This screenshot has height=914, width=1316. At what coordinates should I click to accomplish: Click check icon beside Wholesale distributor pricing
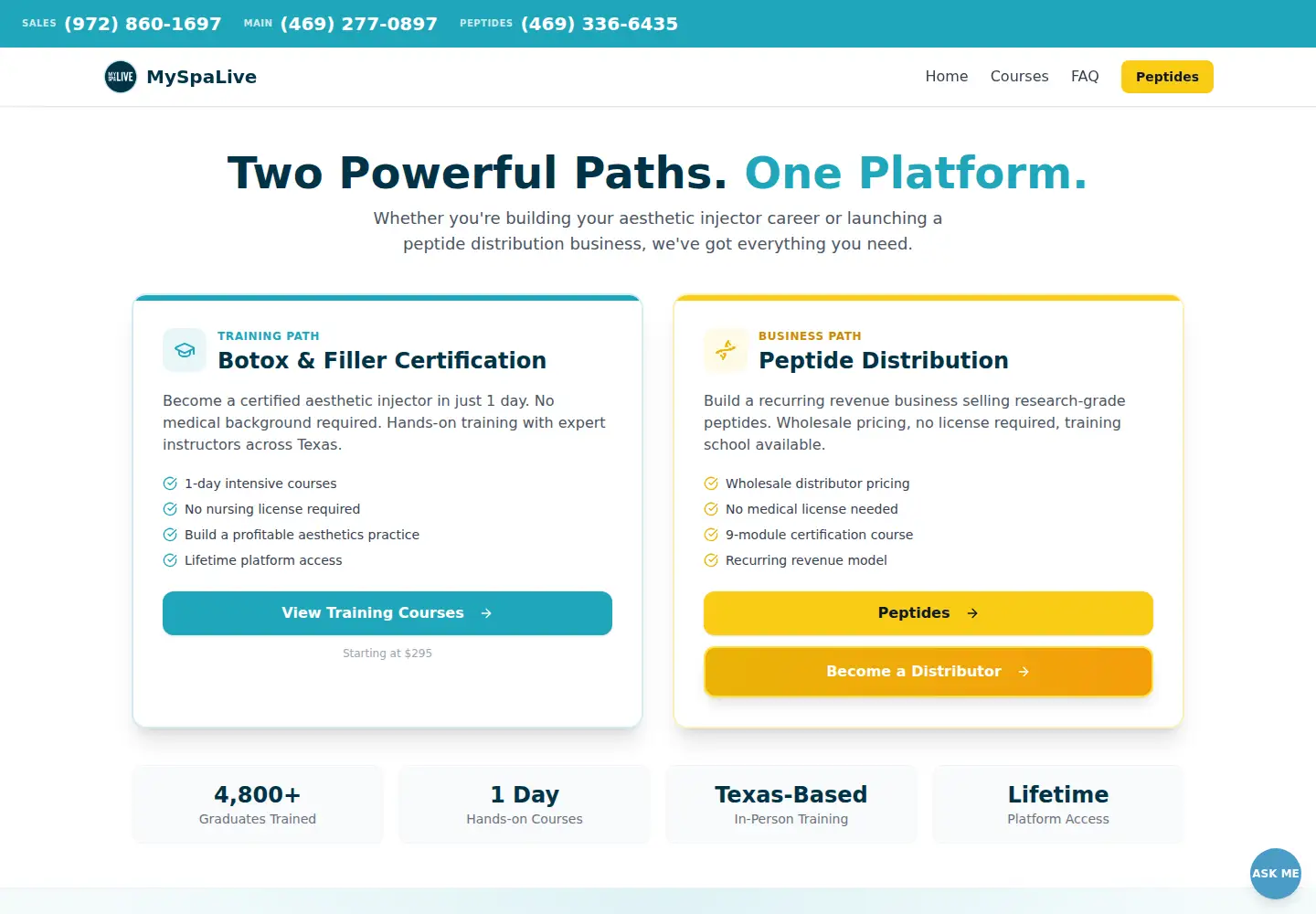[x=711, y=484]
